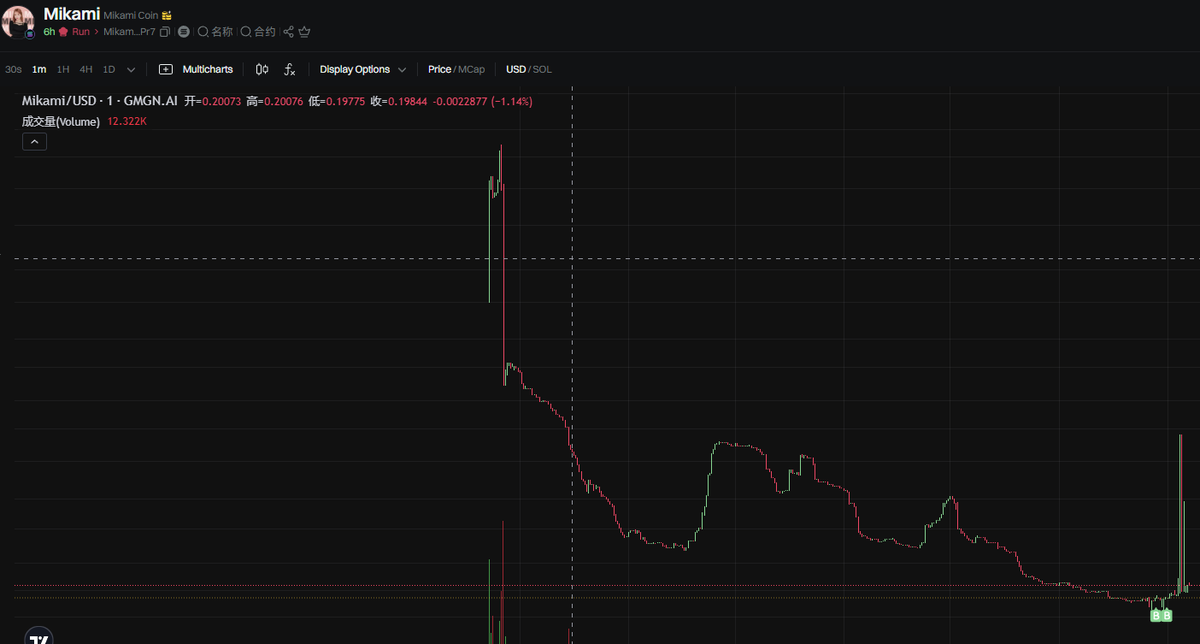The image size is (1200, 644).
Task: Expand more timeframe intervals chevron
Action: pos(131,70)
